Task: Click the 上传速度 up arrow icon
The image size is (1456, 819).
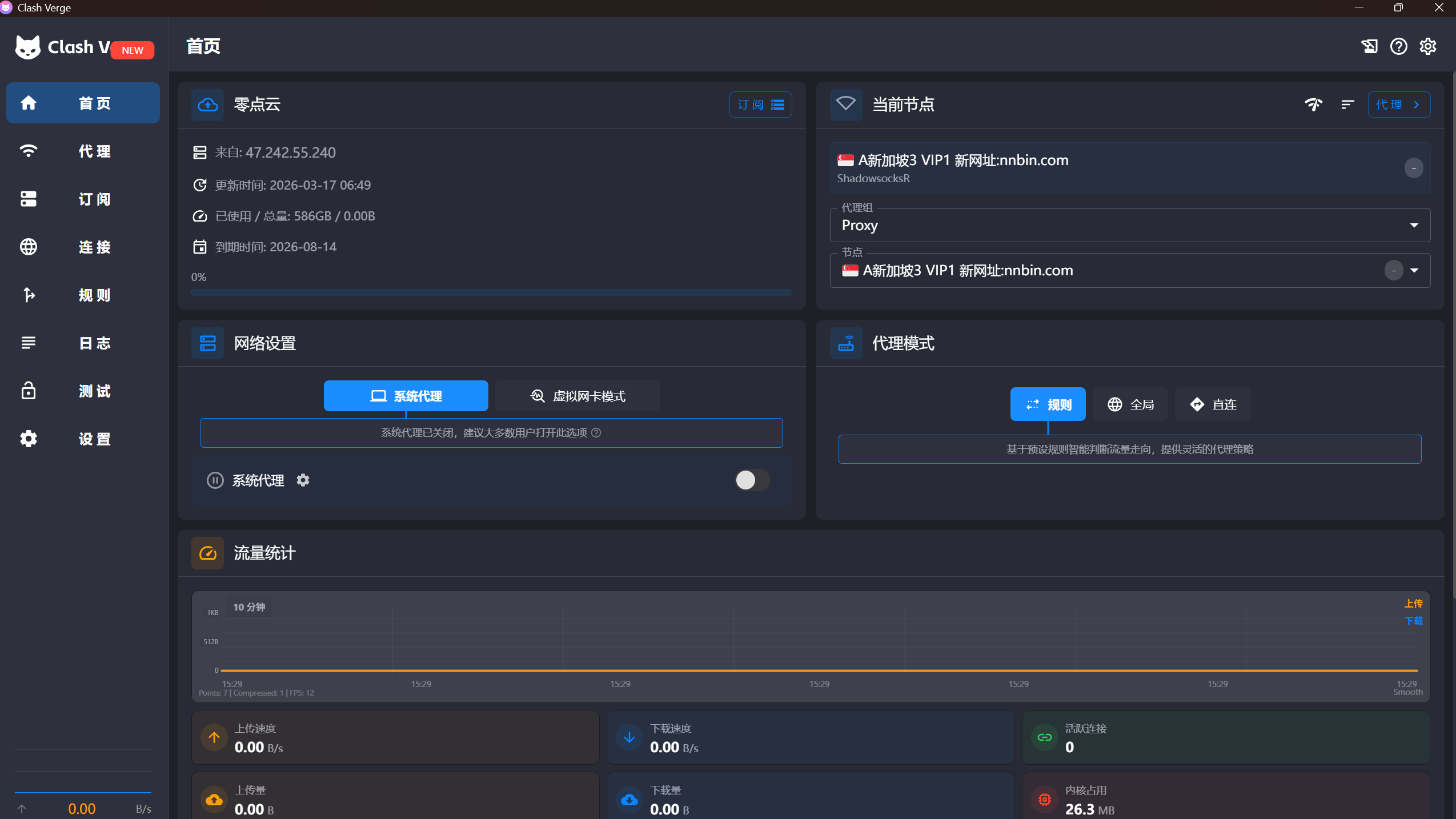Action: (214, 737)
